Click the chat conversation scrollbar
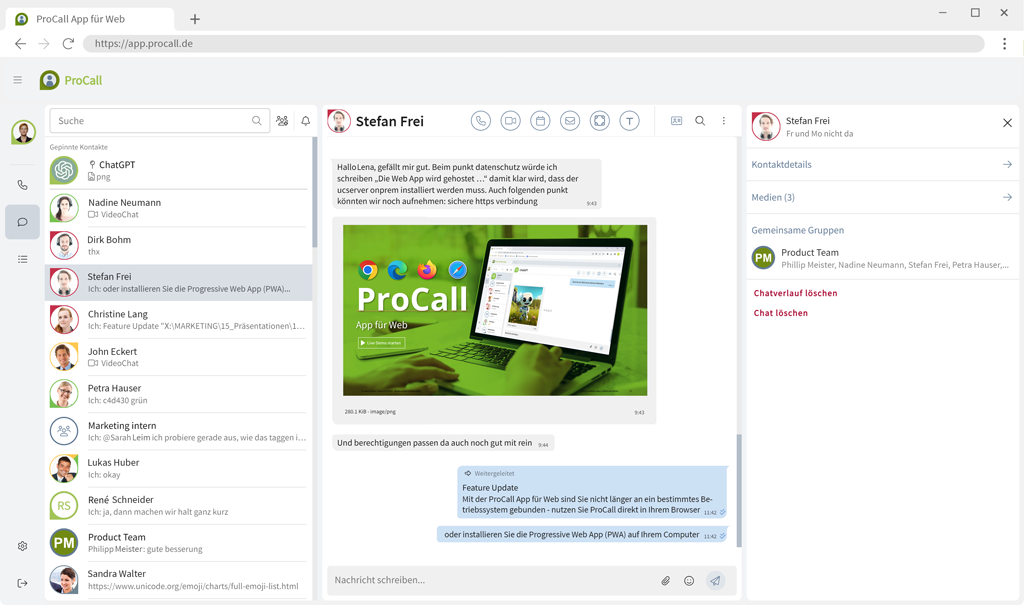This screenshot has height=605, width=1024. 739,491
